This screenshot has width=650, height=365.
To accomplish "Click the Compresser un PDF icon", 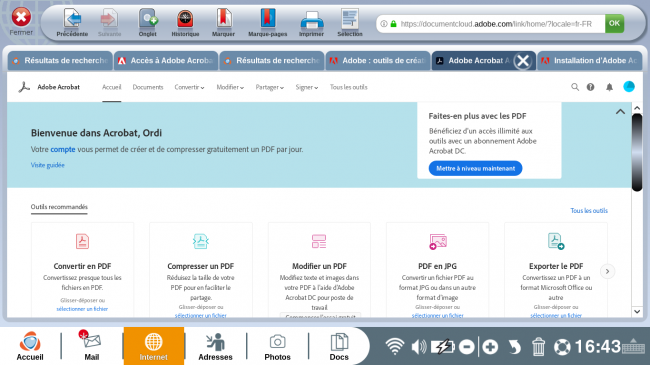I will point(201,241).
